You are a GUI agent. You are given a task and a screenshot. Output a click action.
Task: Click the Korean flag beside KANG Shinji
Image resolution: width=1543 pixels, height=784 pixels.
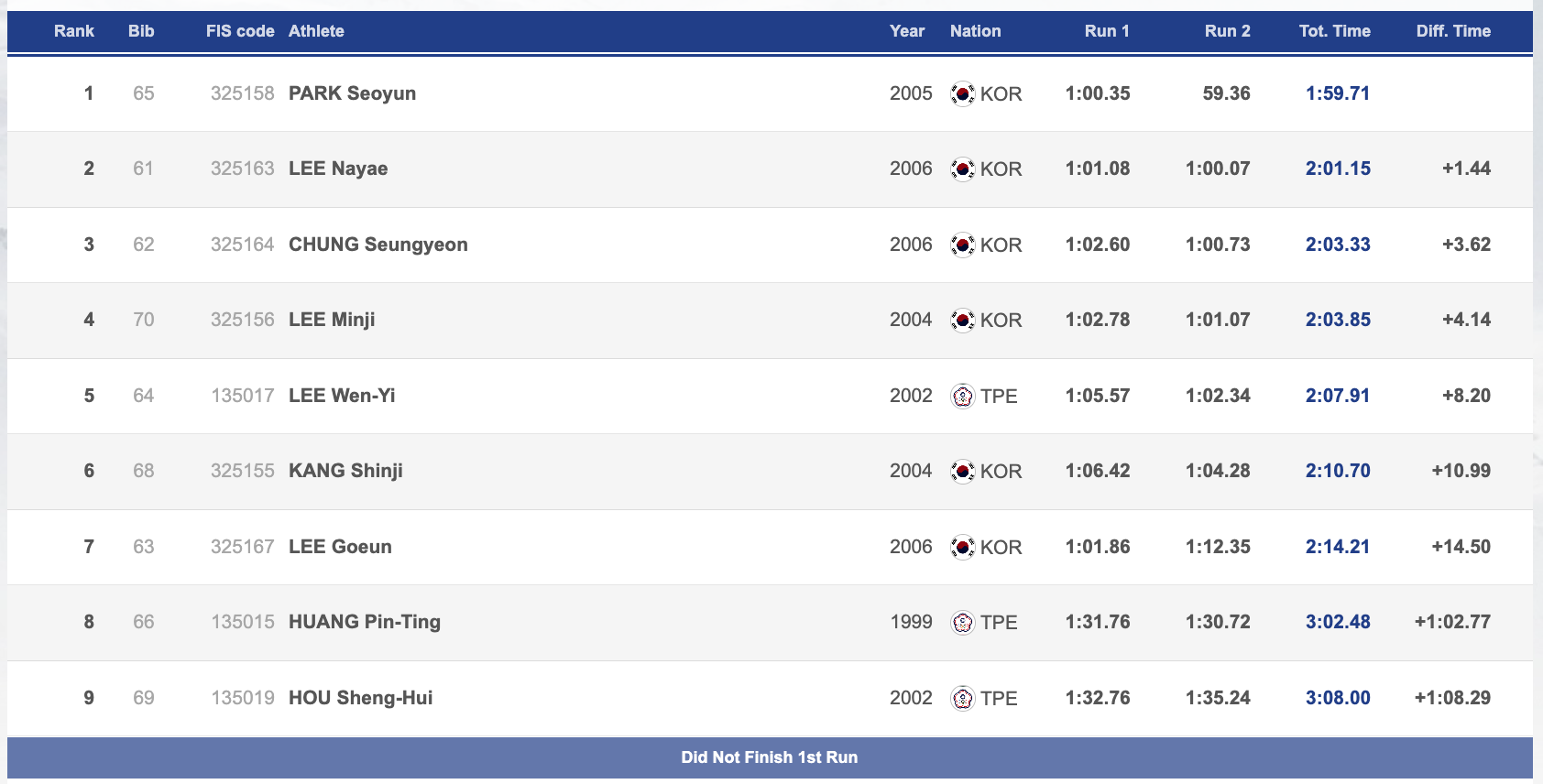point(962,472)
